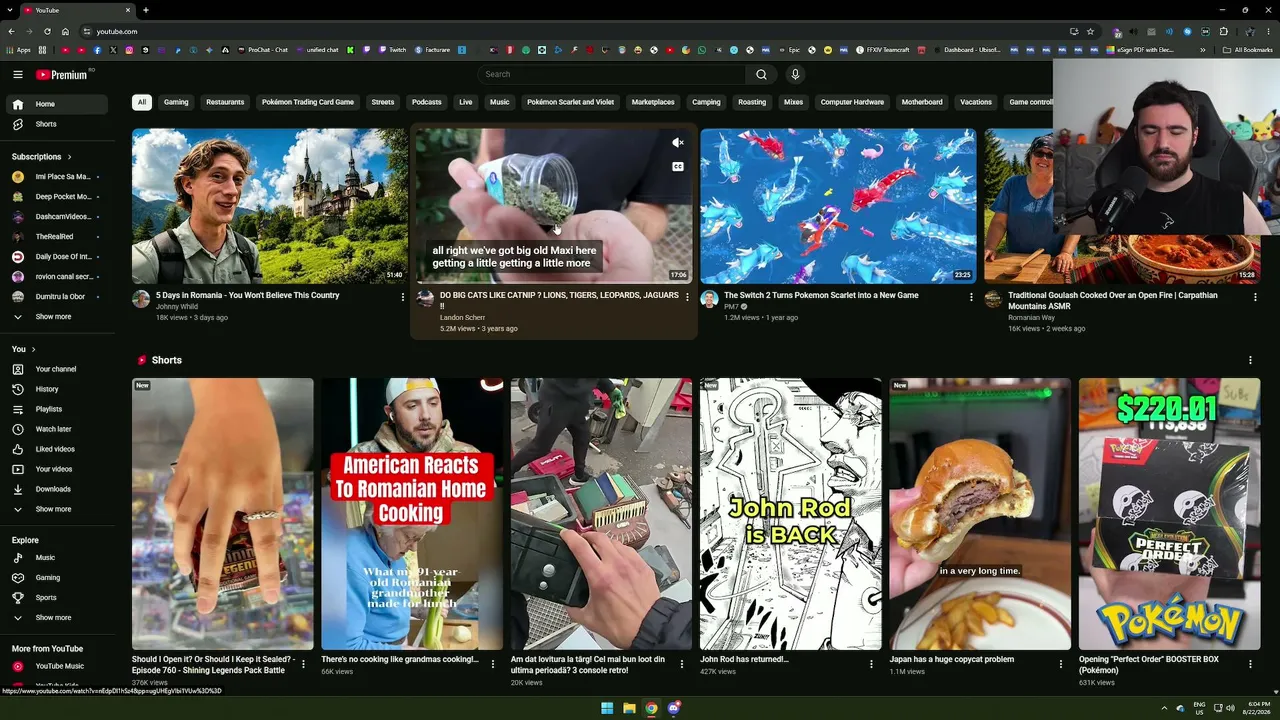This screenshot has width=1280, height=720.
Task: Open options for grandmas cooking short
Action: (x=493, y=664)
